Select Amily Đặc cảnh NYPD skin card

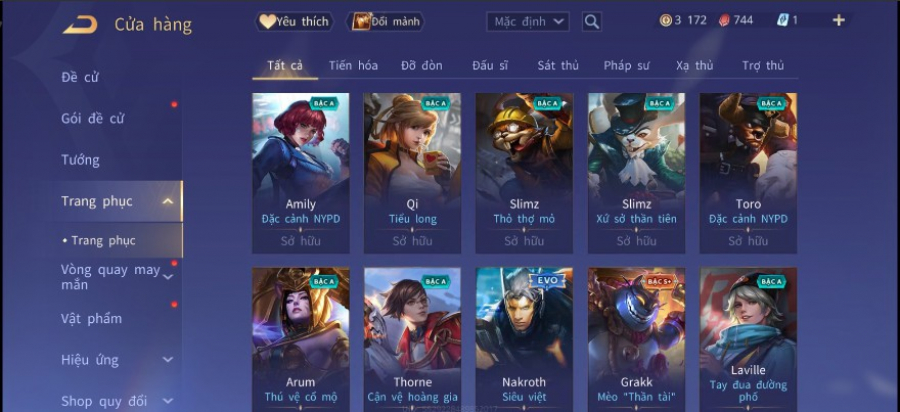(x=301, y=173)
